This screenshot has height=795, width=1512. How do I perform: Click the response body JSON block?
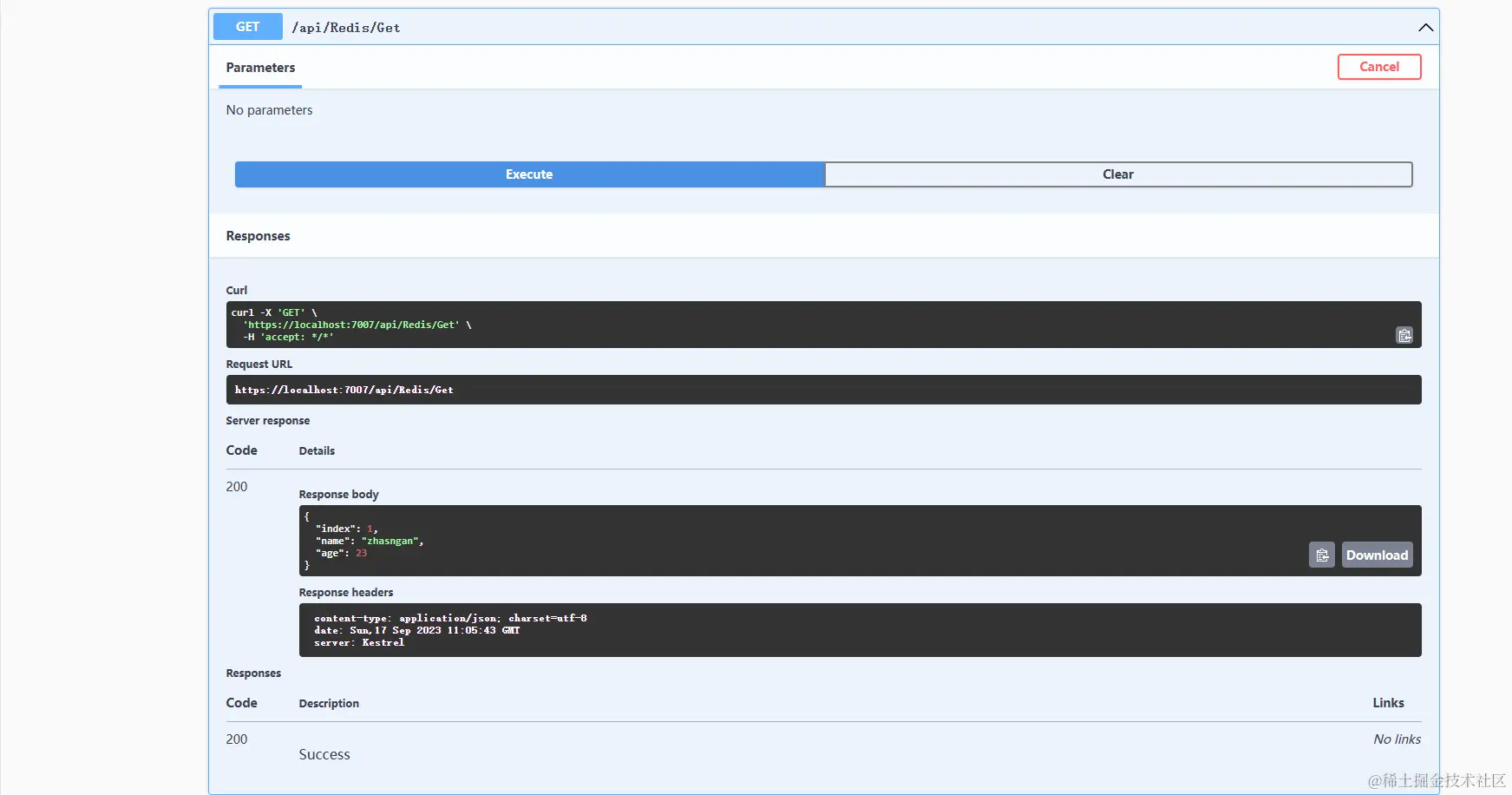click(860, 541)
